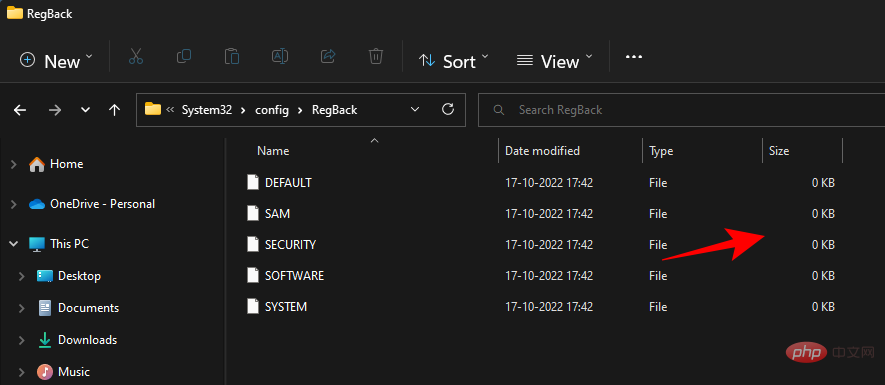The width and height of the screenshot is (885, 385).
Task: Click the date modified of DEFAULT
Action: pyautogui.click(x=549, y=182)
